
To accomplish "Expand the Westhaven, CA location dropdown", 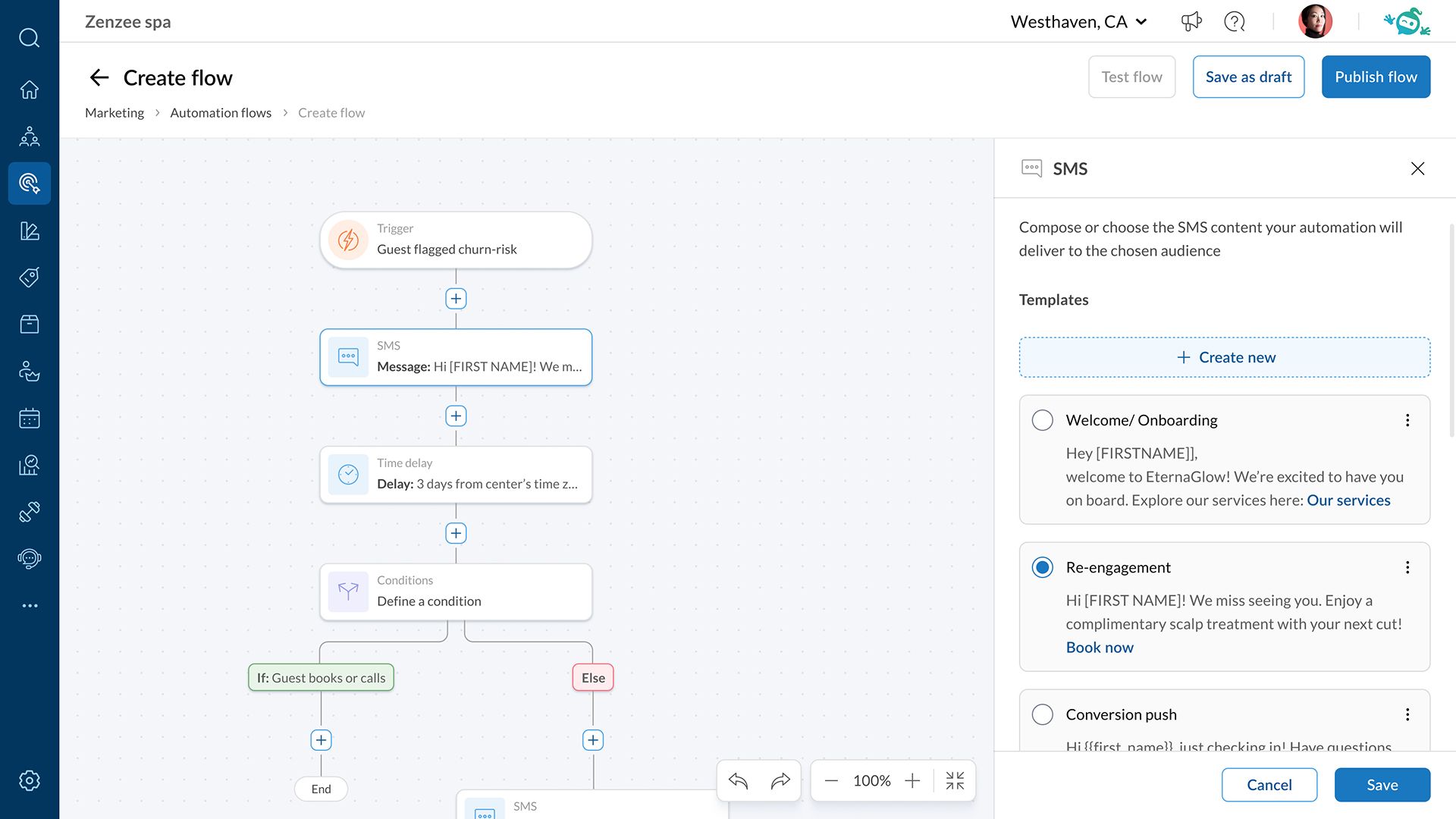I will [1078, 22].
